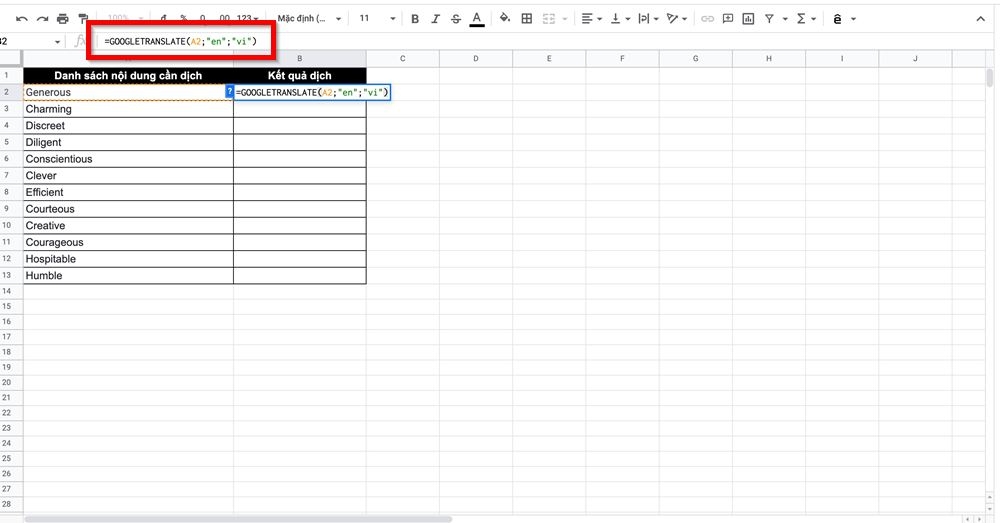This screenshot has height=523, width=1000.
Task: Select the cell containing 'Discreet'
Action: (128, 126)
